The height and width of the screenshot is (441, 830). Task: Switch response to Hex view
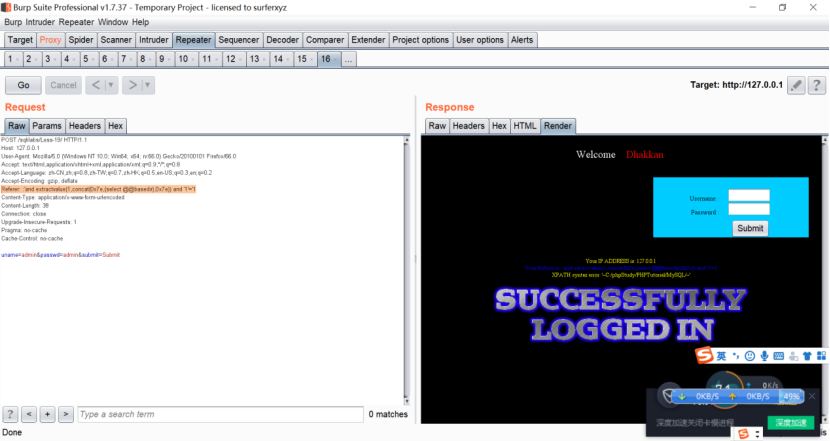coord(499,126)
